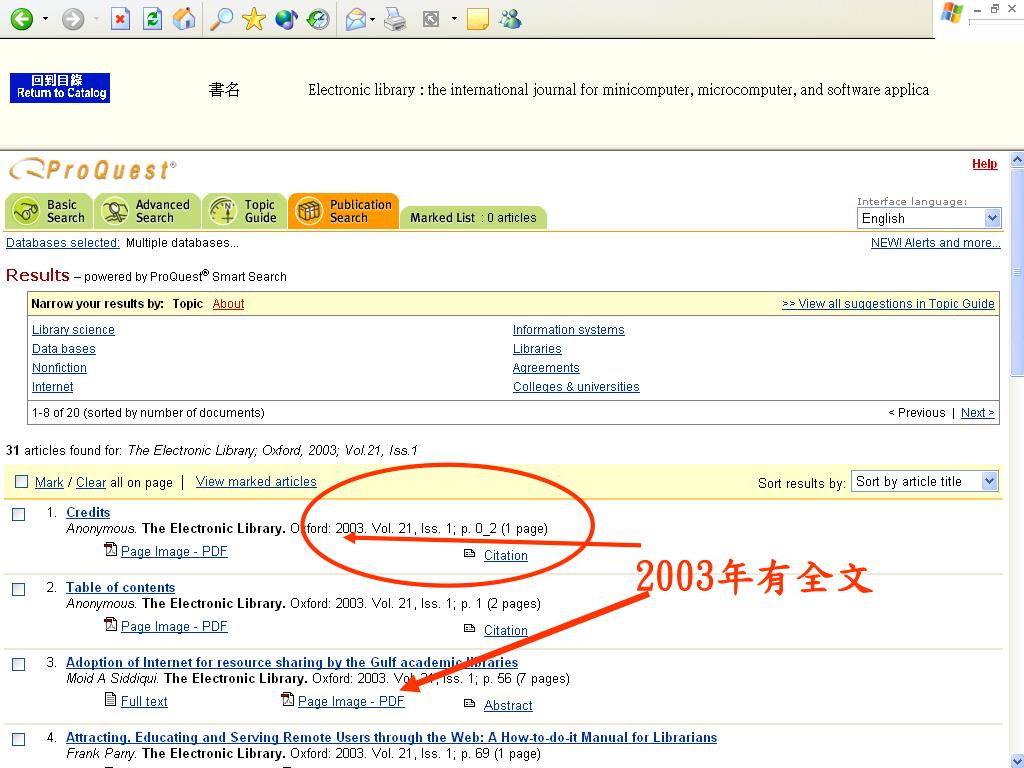Check the box for article 1 Credits
This screenshot has height=768, width=1024.
[19, 515]
